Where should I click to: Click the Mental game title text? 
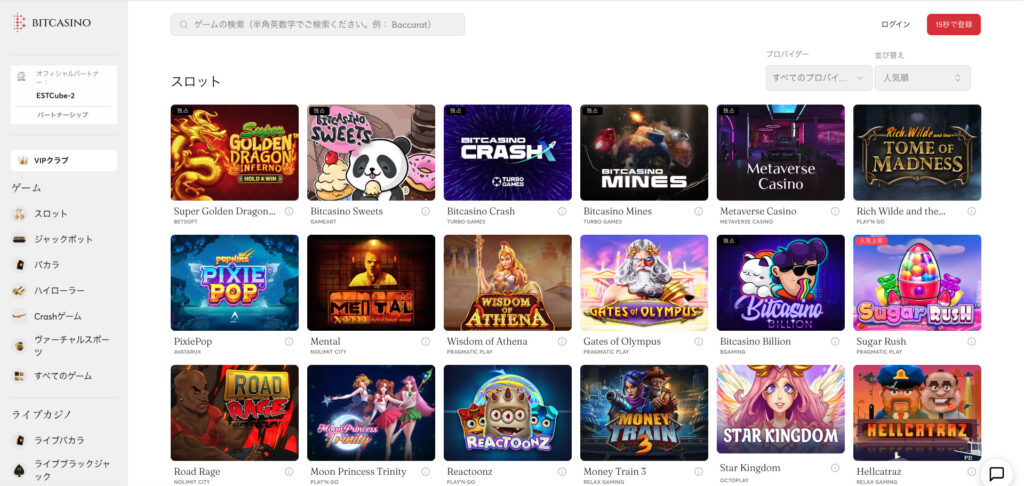pos(325,341)
